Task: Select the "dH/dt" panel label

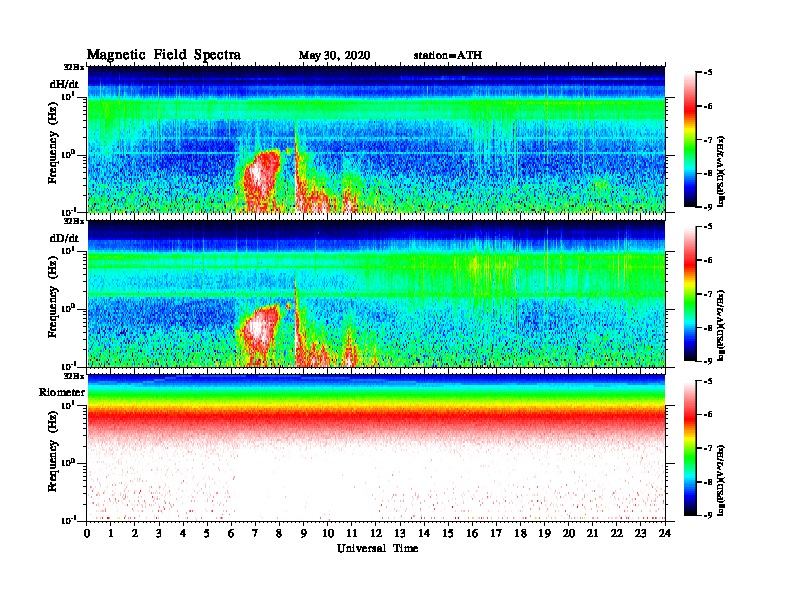Action: tap(64, 84)
